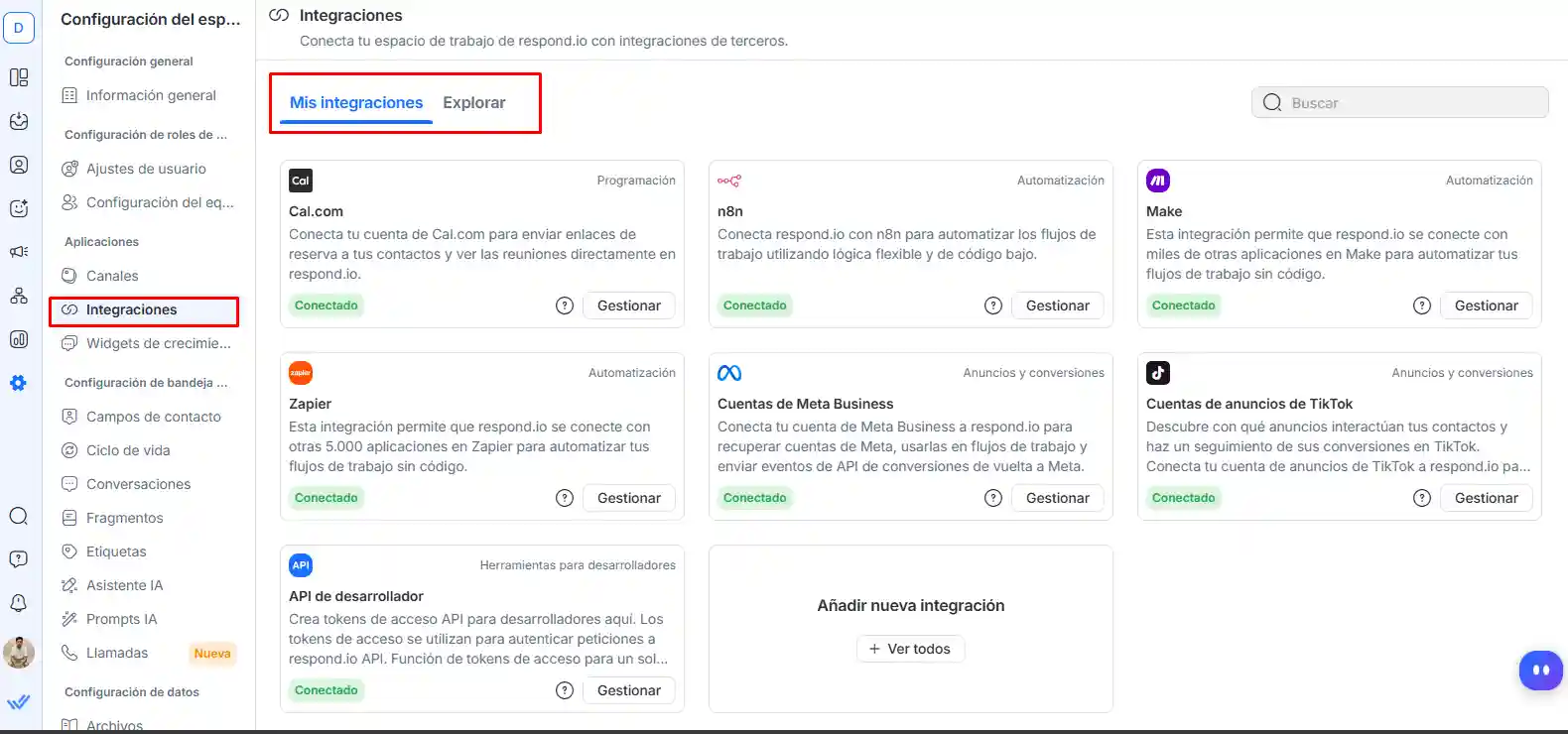Open the AI agents icon in rail
This screenshot has width=1568, height=734.
19,208
